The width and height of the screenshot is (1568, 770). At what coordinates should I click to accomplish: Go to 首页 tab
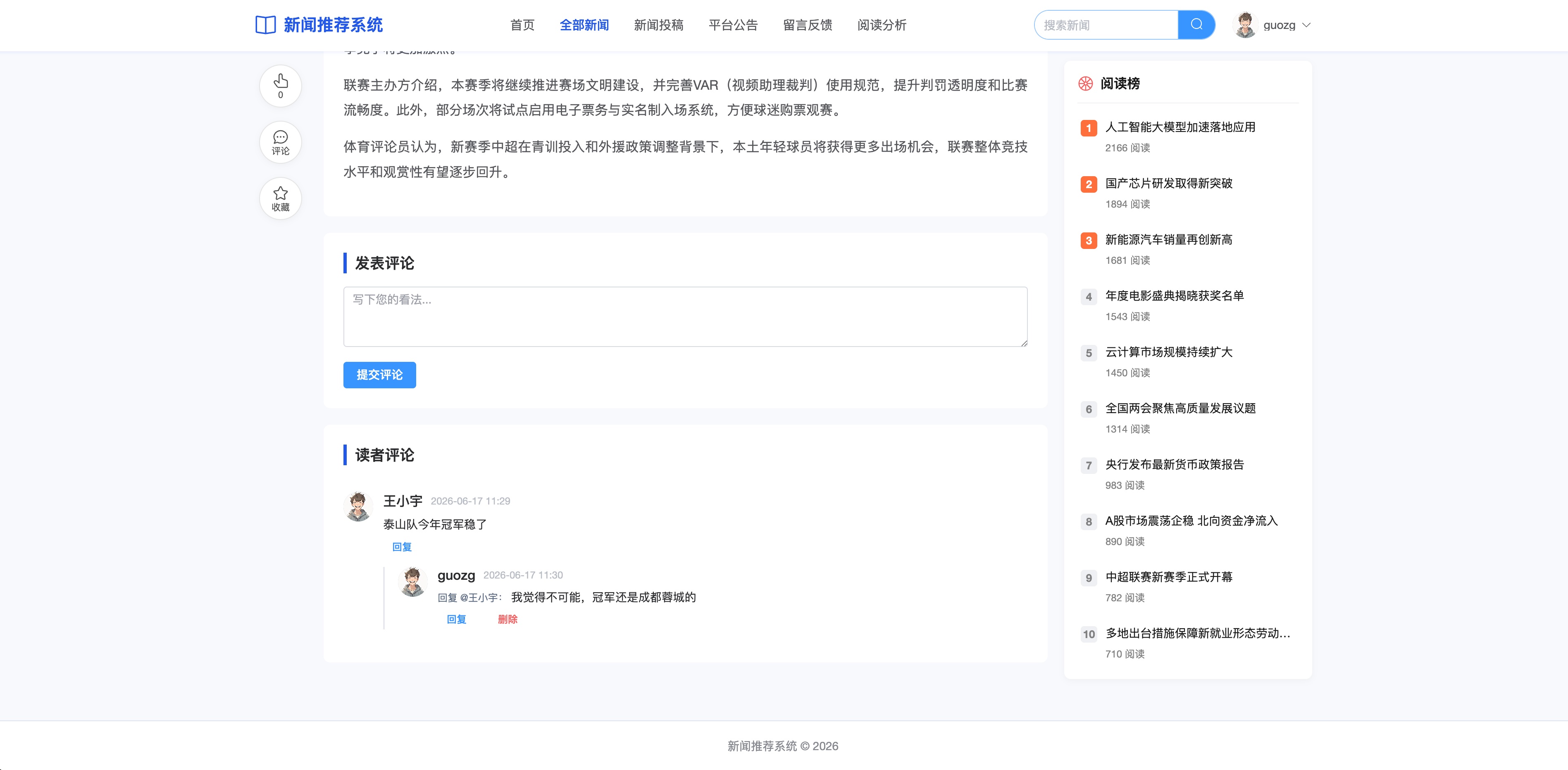pos(522,25)
